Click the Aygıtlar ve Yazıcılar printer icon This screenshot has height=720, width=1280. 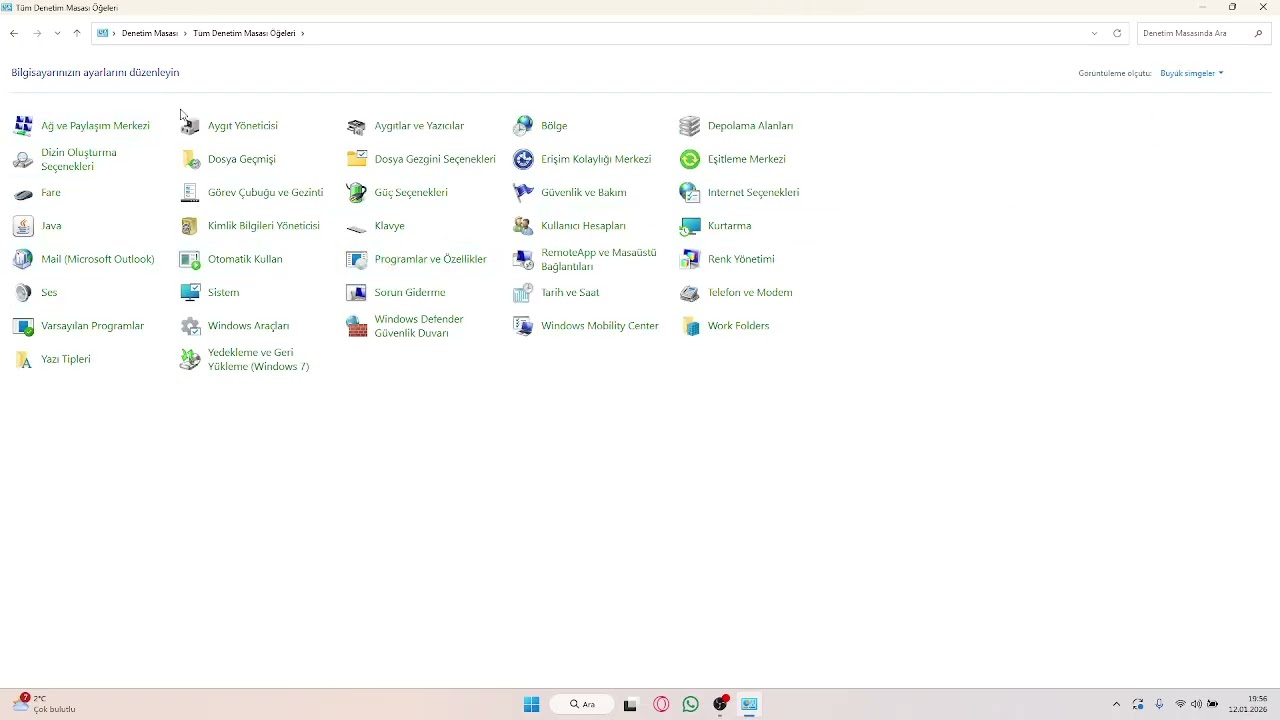[x=357, y=126]
